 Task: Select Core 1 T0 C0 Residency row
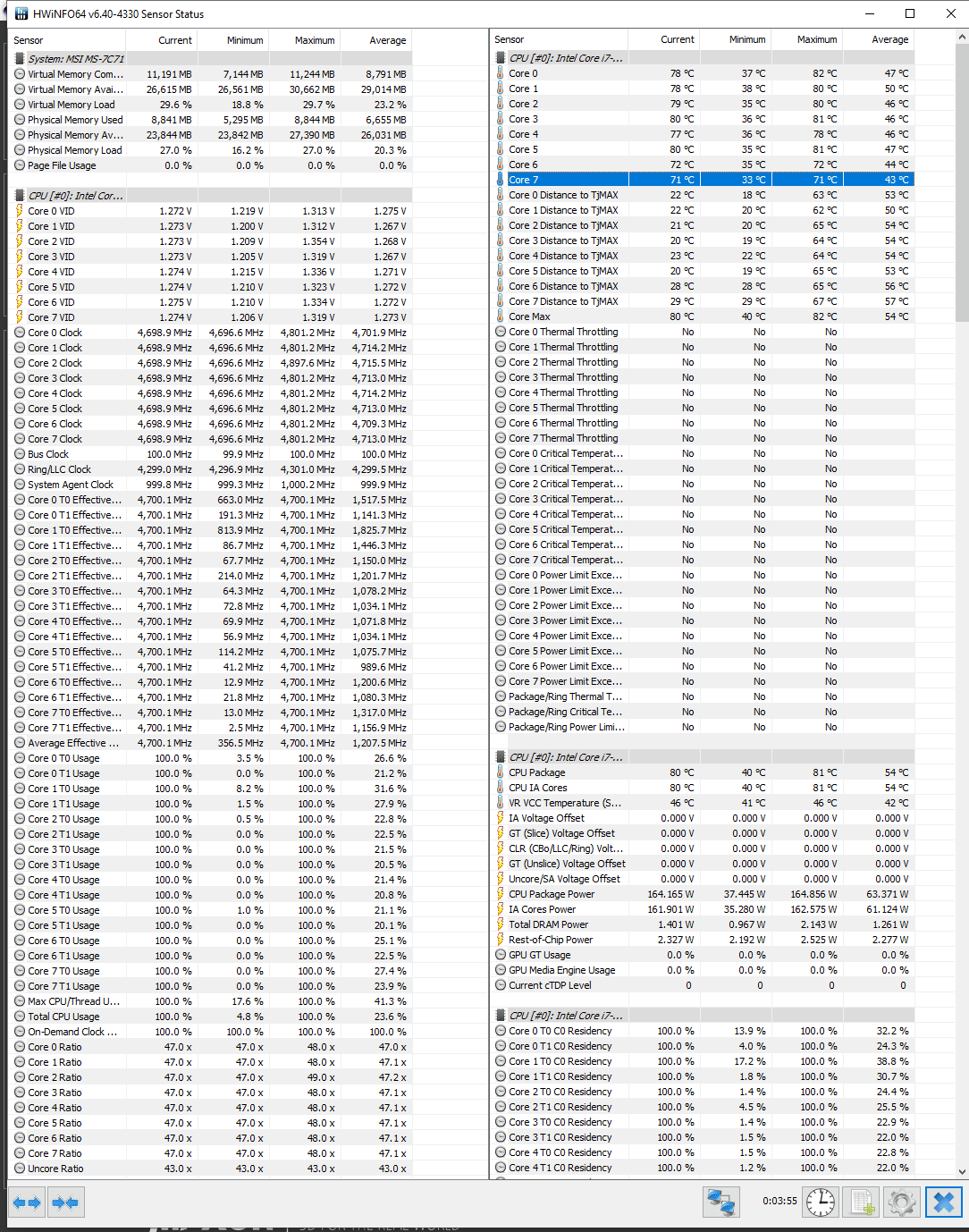703,1061
